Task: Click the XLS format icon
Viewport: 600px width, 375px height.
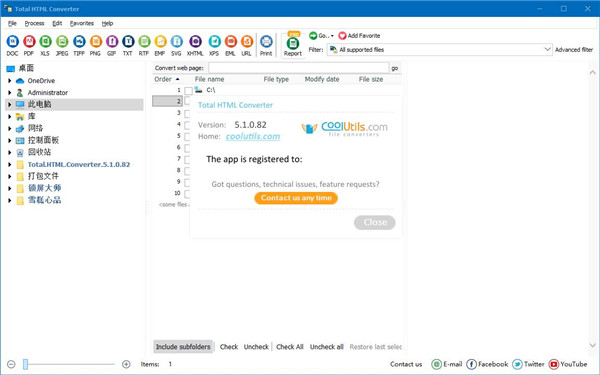Action: [x=45, y=41]
